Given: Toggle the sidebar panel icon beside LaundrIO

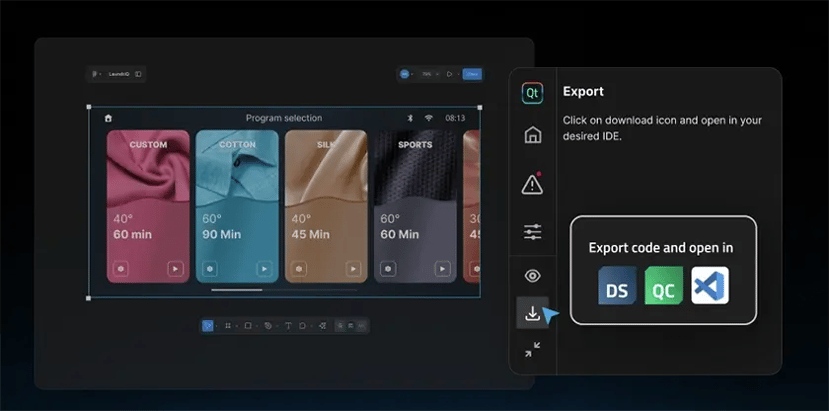Looking at the screenshot, I should pos(138,74).
